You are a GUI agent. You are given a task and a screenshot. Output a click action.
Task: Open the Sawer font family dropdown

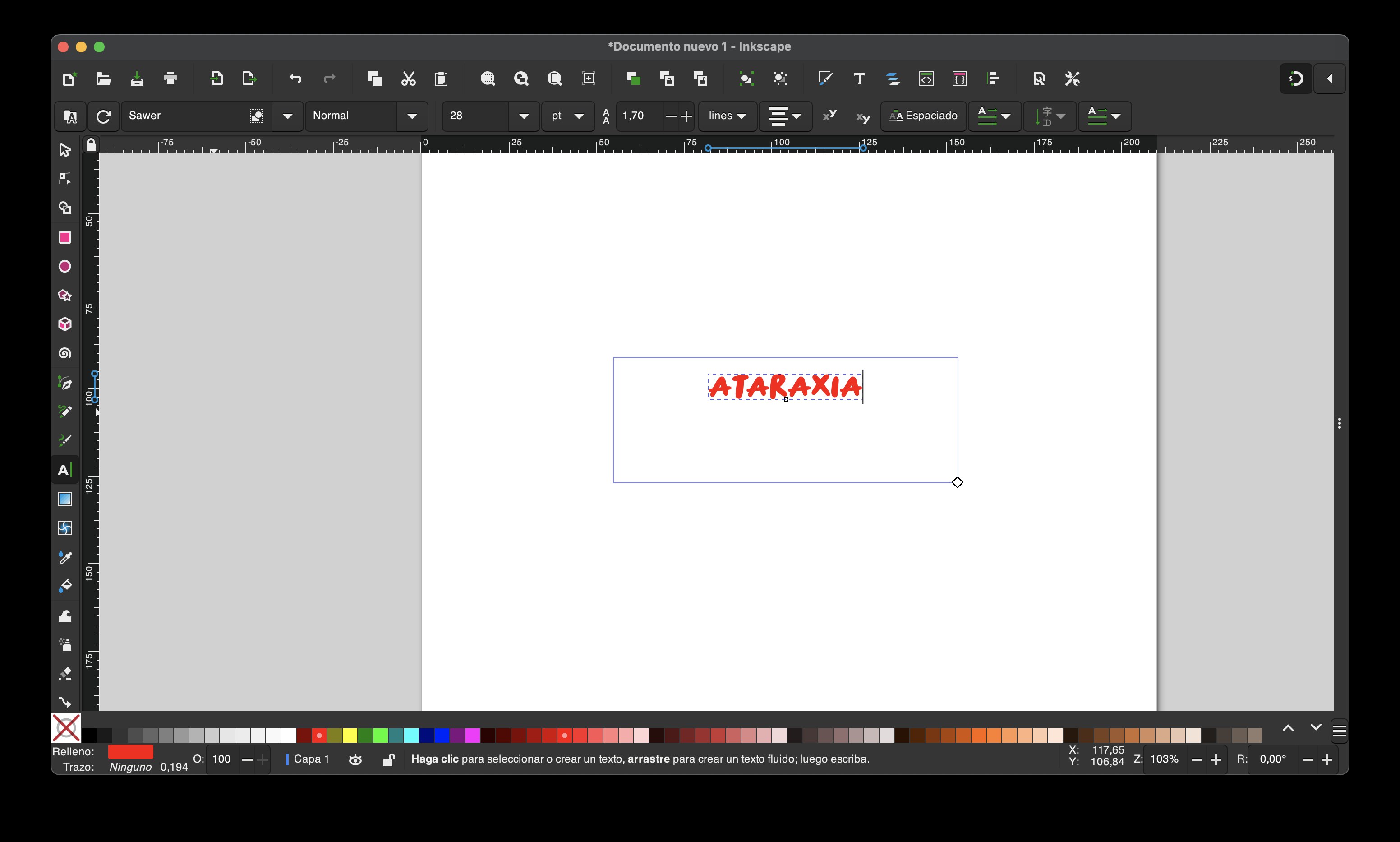(x=287, y=116)
